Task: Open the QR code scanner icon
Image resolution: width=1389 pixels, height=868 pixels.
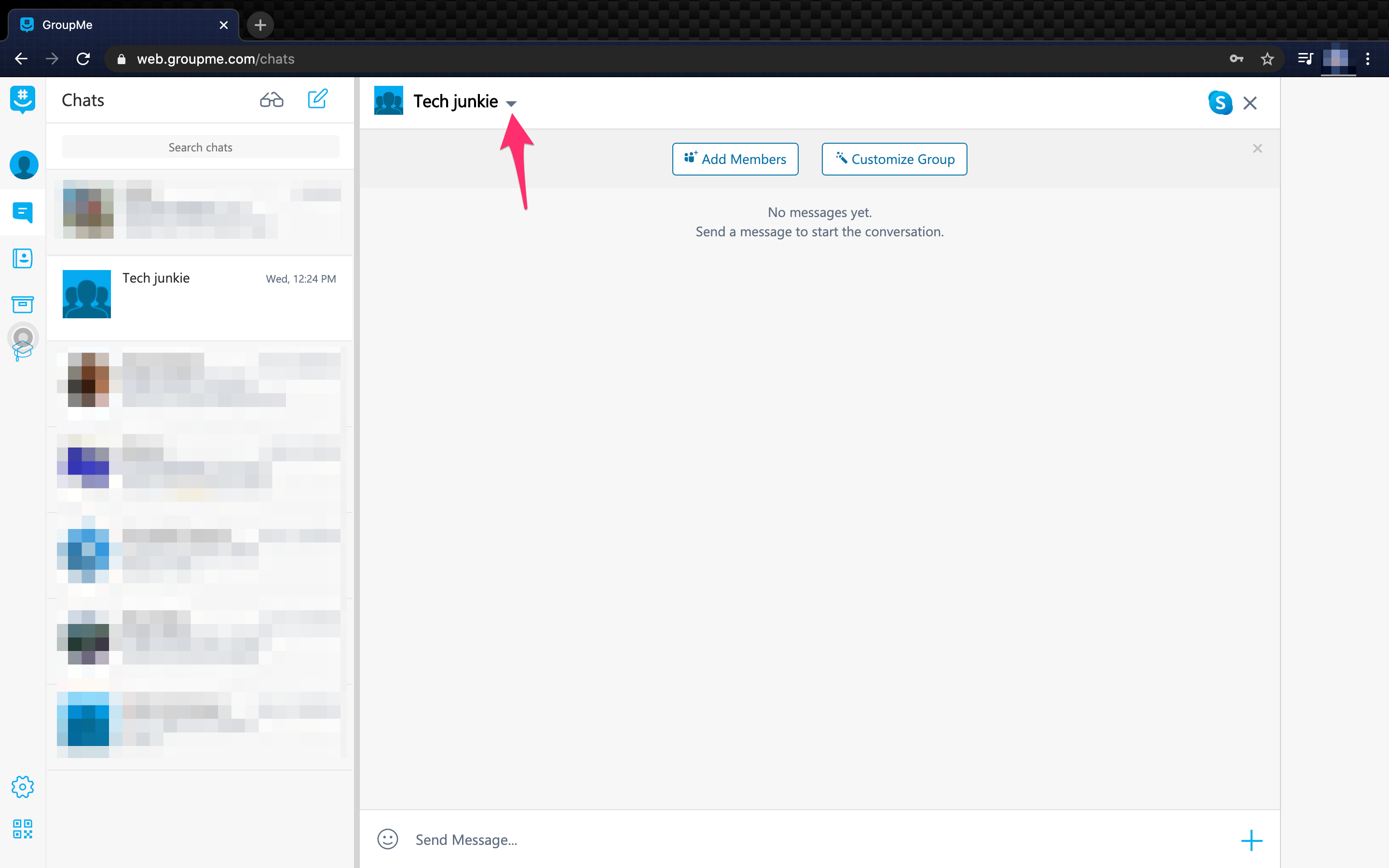Action: coord(23,829)
